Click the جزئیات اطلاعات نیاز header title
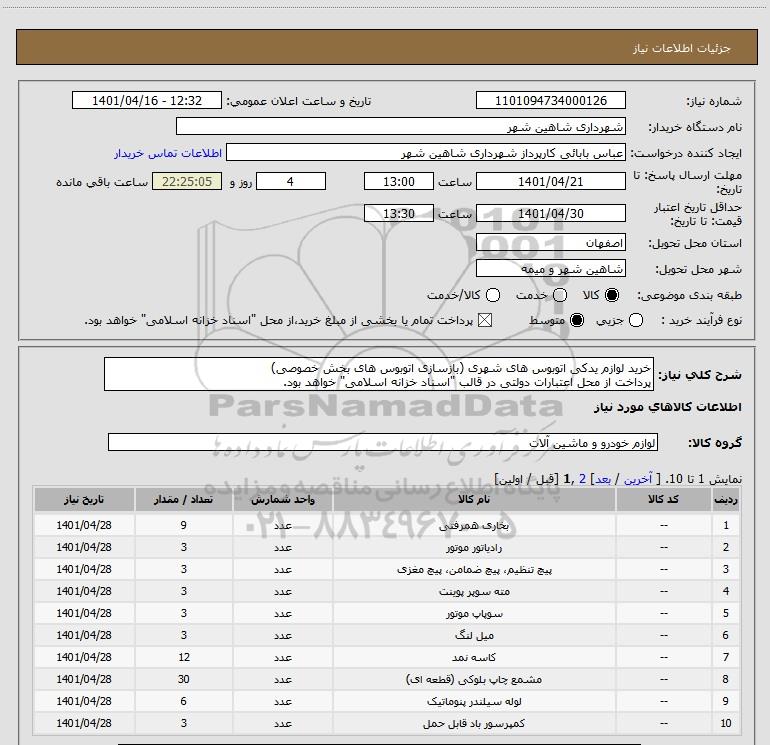 [681, 48]
